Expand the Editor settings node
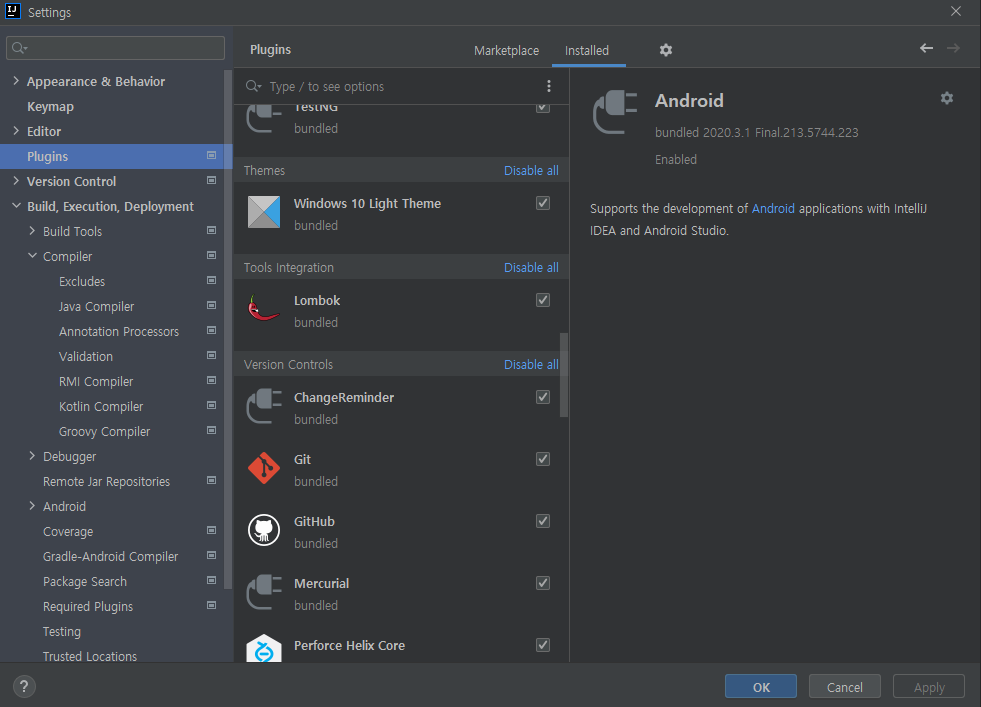981x707 pixels. tap(16, 131)
